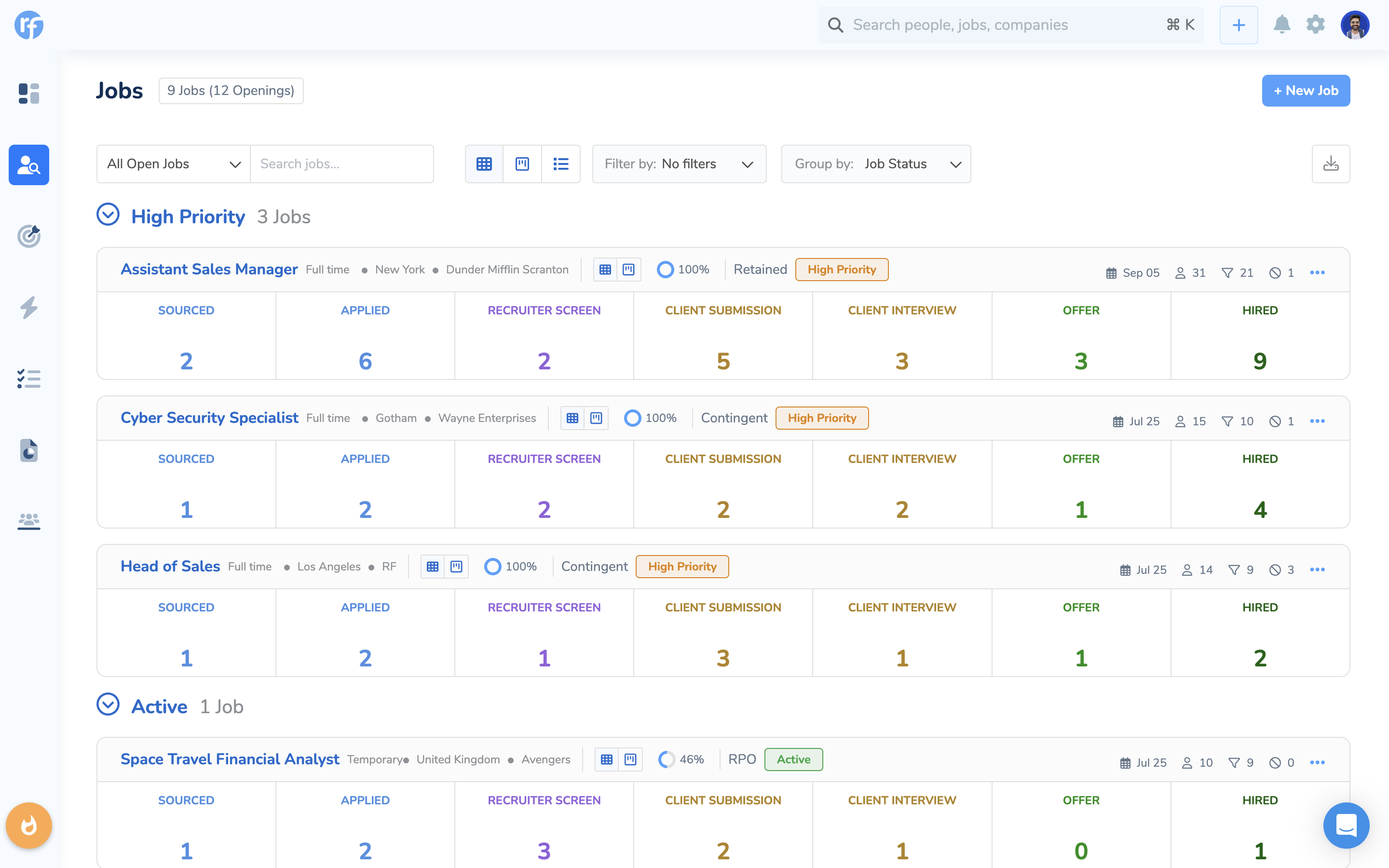The image size is (1389, 868).
Task: Click Offer count 3 for Assistant Sales Manager
Action: pos(1081,362)
